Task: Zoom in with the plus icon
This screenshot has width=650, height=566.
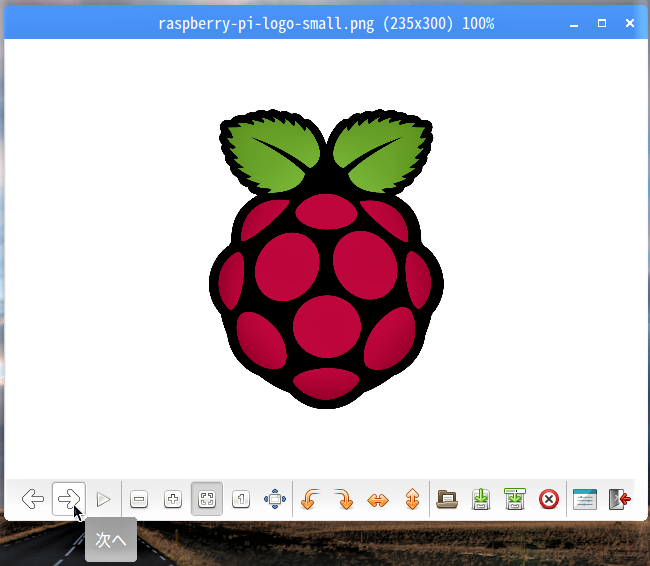Action: pyautogui.click(x=173, y=499)
